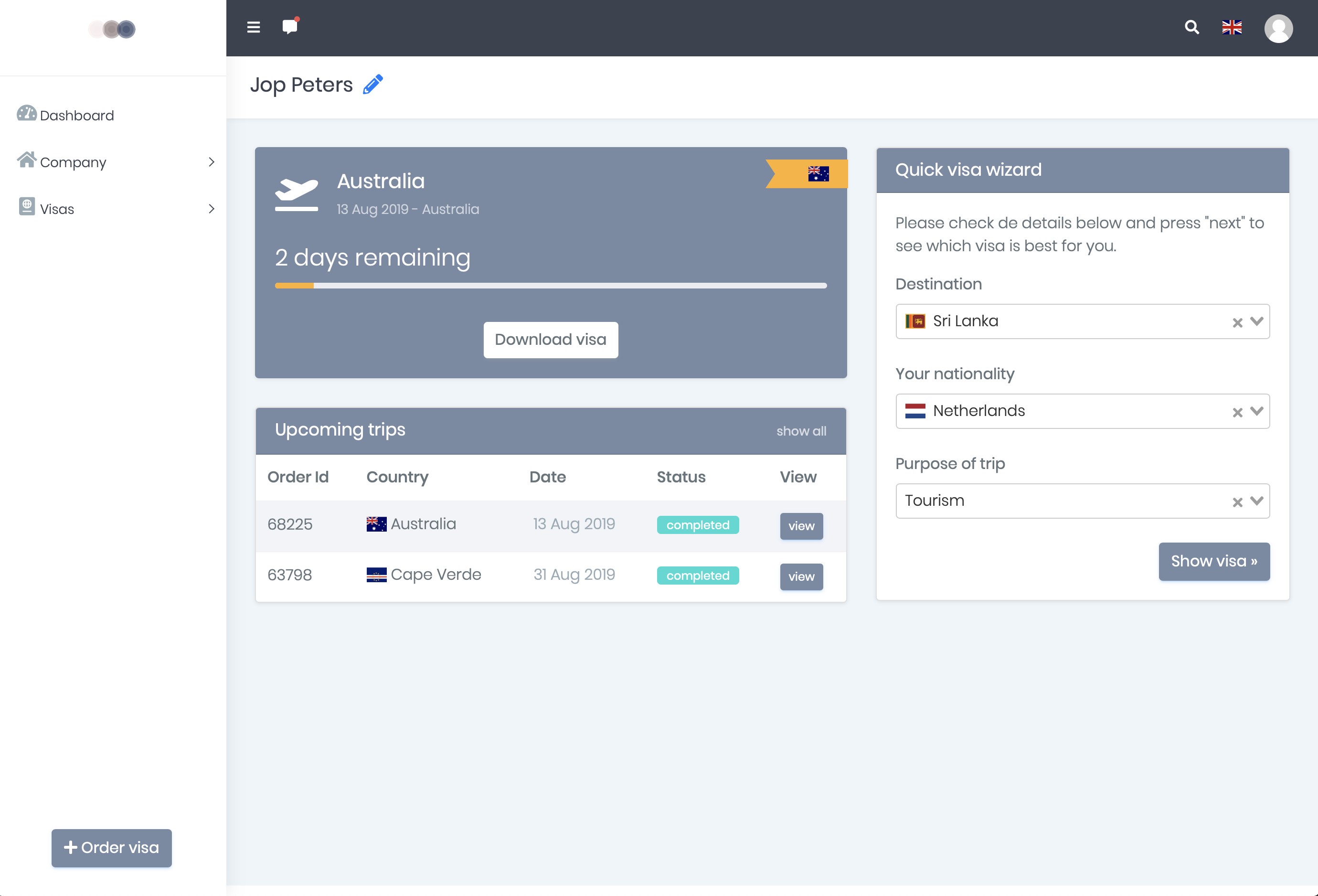Click date 31 Aug 2019 in table
Screen dimensions: 1318x896
point(574,575)
